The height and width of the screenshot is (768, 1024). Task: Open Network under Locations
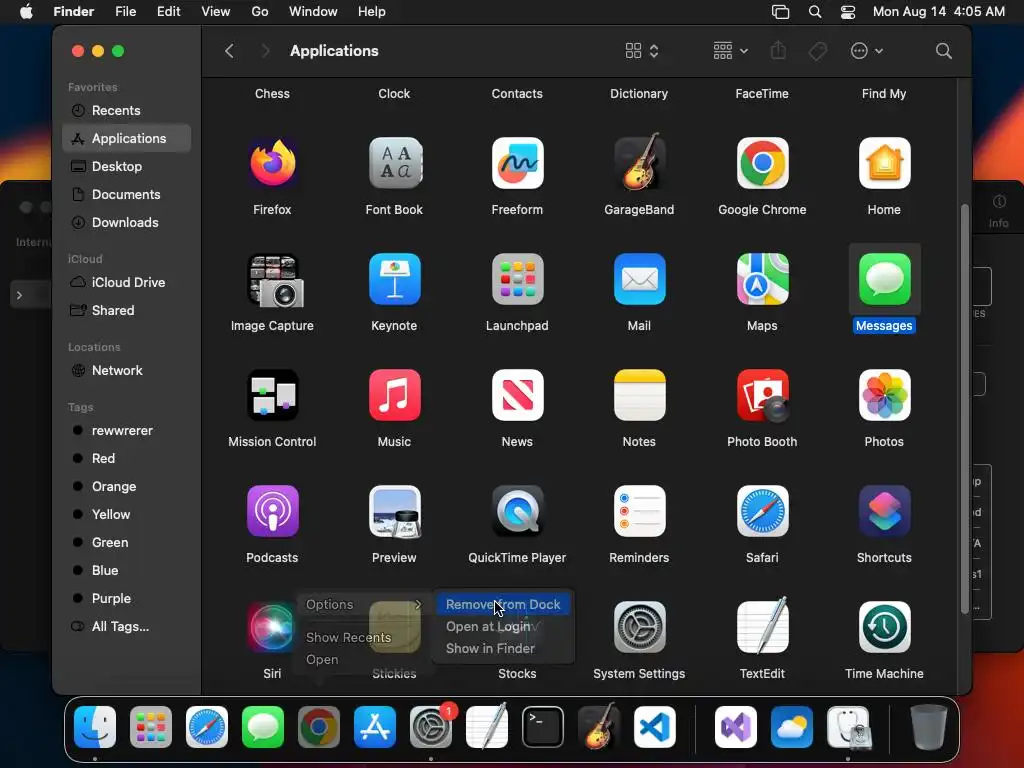(x=127, y=371)
